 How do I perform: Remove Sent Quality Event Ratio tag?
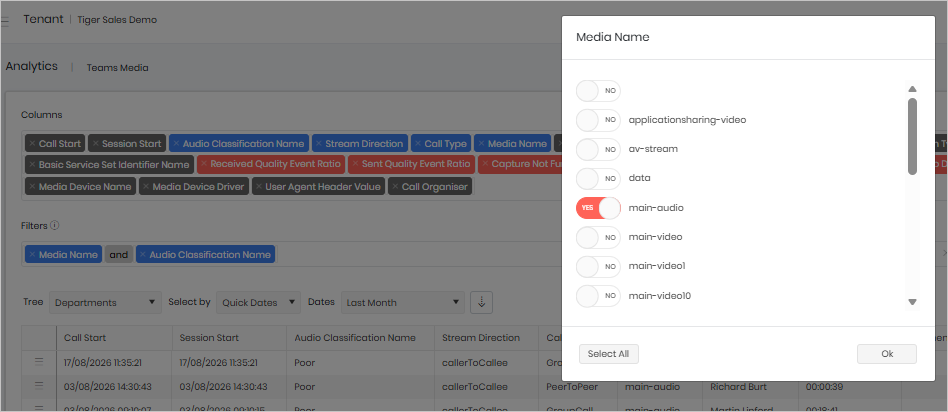[355, 165]
